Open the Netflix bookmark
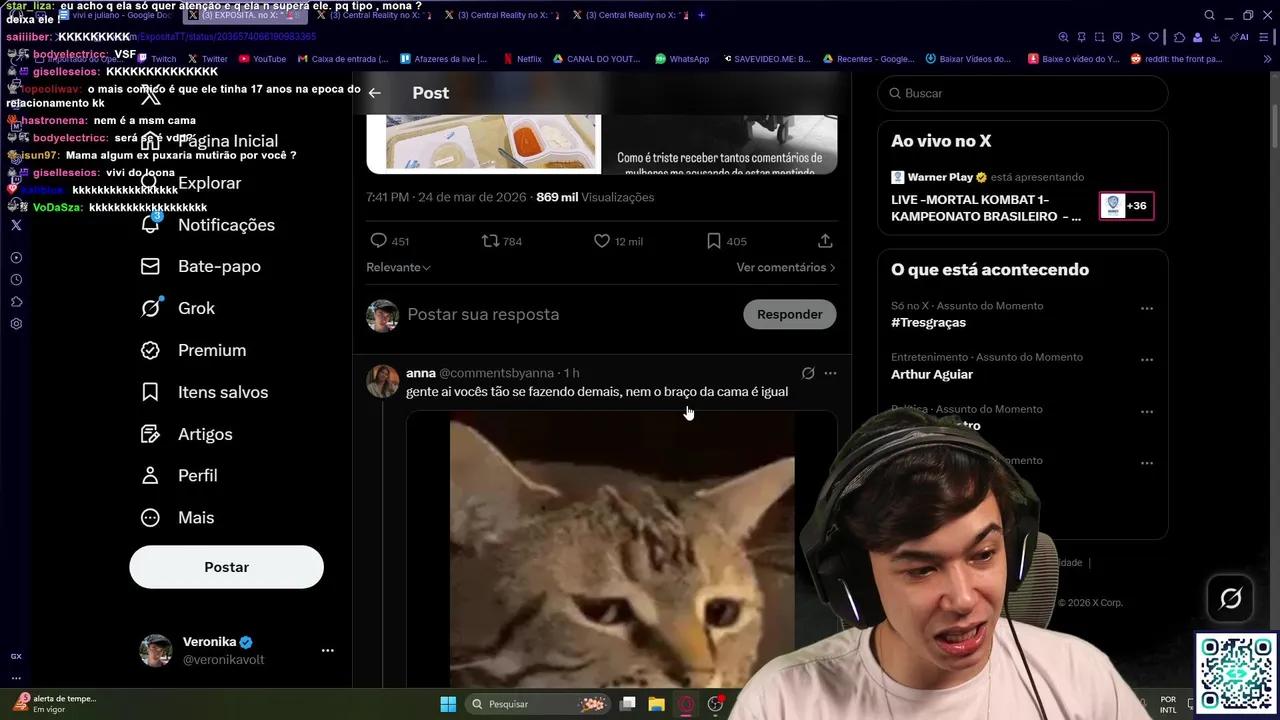Viewport: 1280px width, 720px height. 523,59
